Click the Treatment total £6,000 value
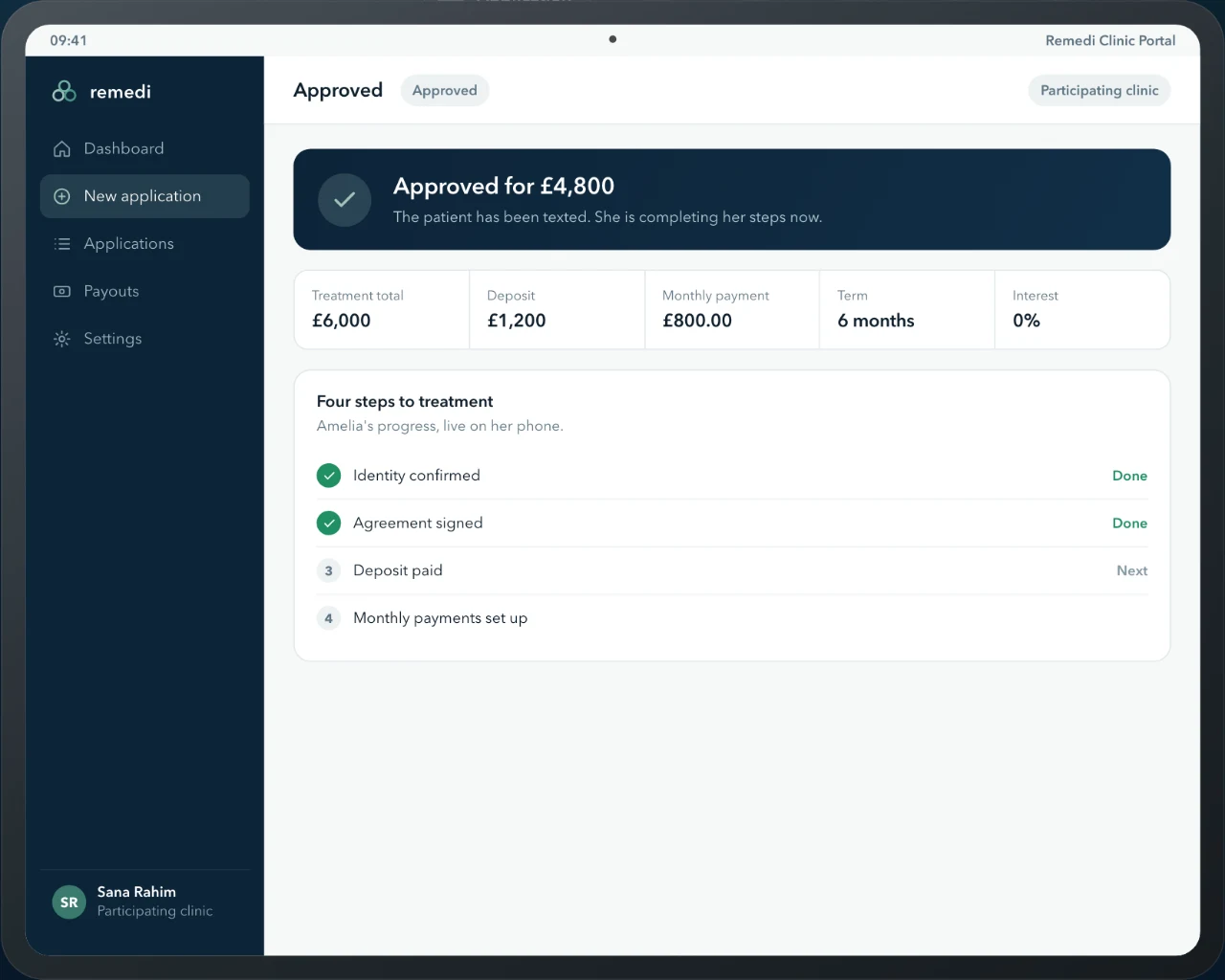 [342, 321]
